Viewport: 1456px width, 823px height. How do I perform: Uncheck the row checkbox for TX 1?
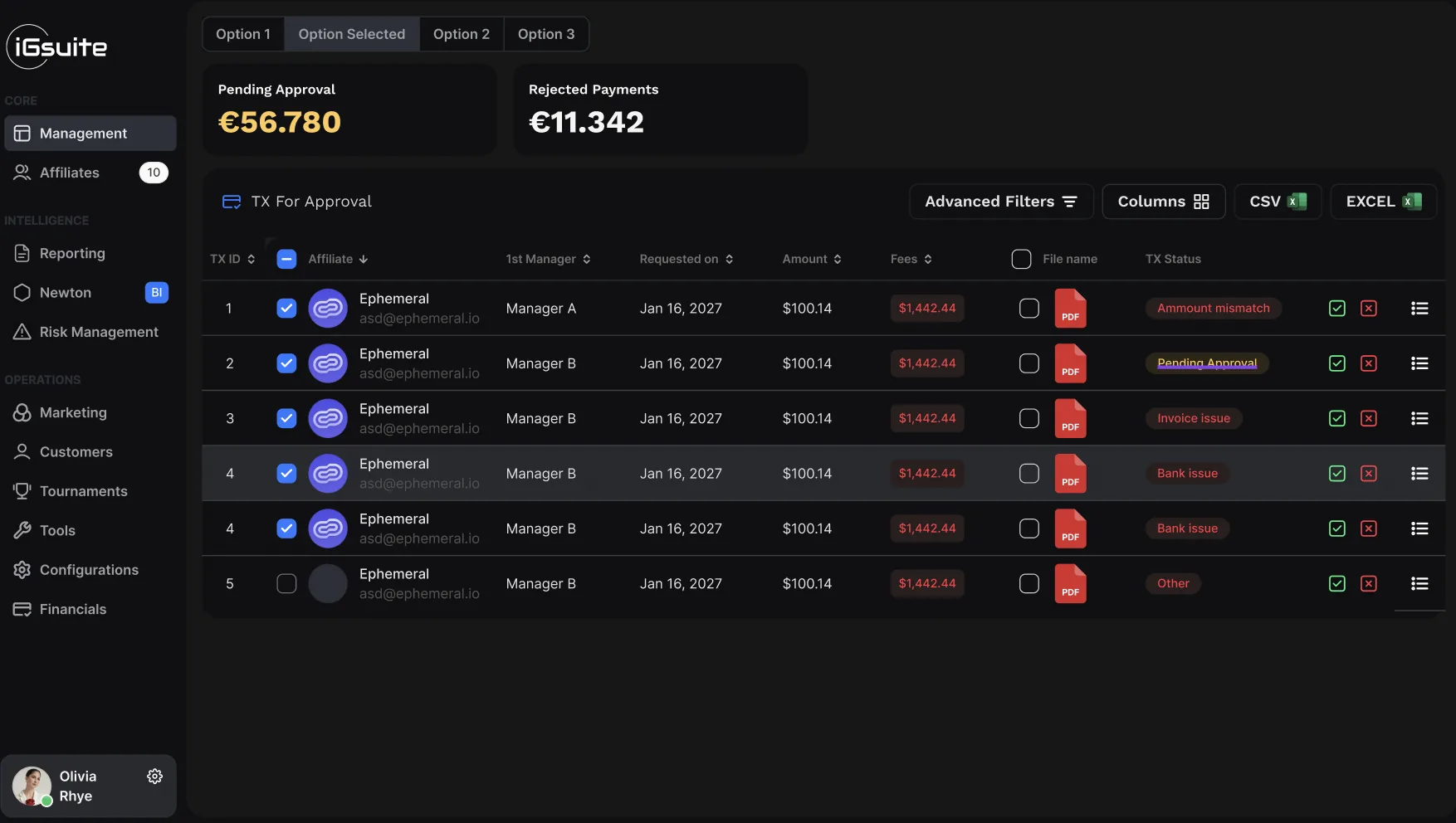pyautogui.click(x=286, y=309)
